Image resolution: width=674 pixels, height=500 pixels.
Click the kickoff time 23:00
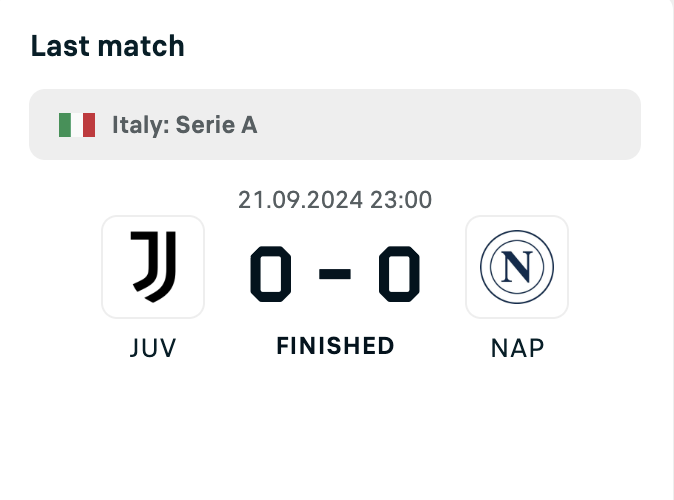tap(401, 200)
